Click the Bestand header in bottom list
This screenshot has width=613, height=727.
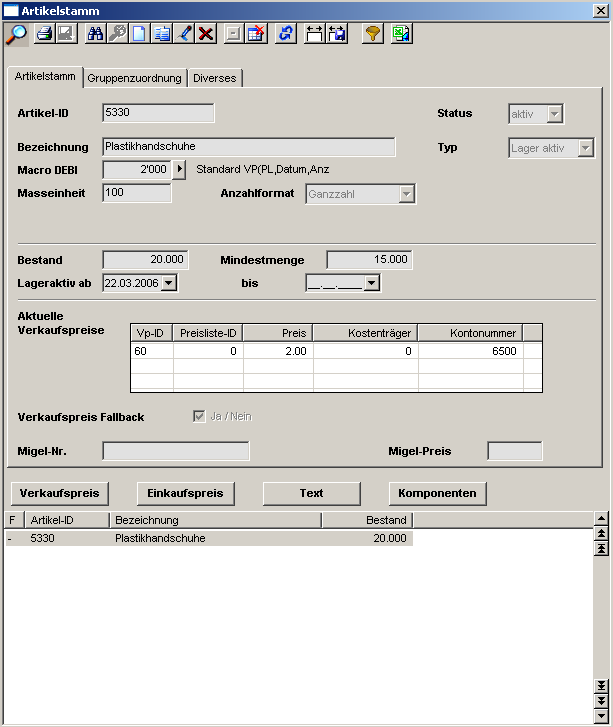pyautogui.click(x=367, y=520)
